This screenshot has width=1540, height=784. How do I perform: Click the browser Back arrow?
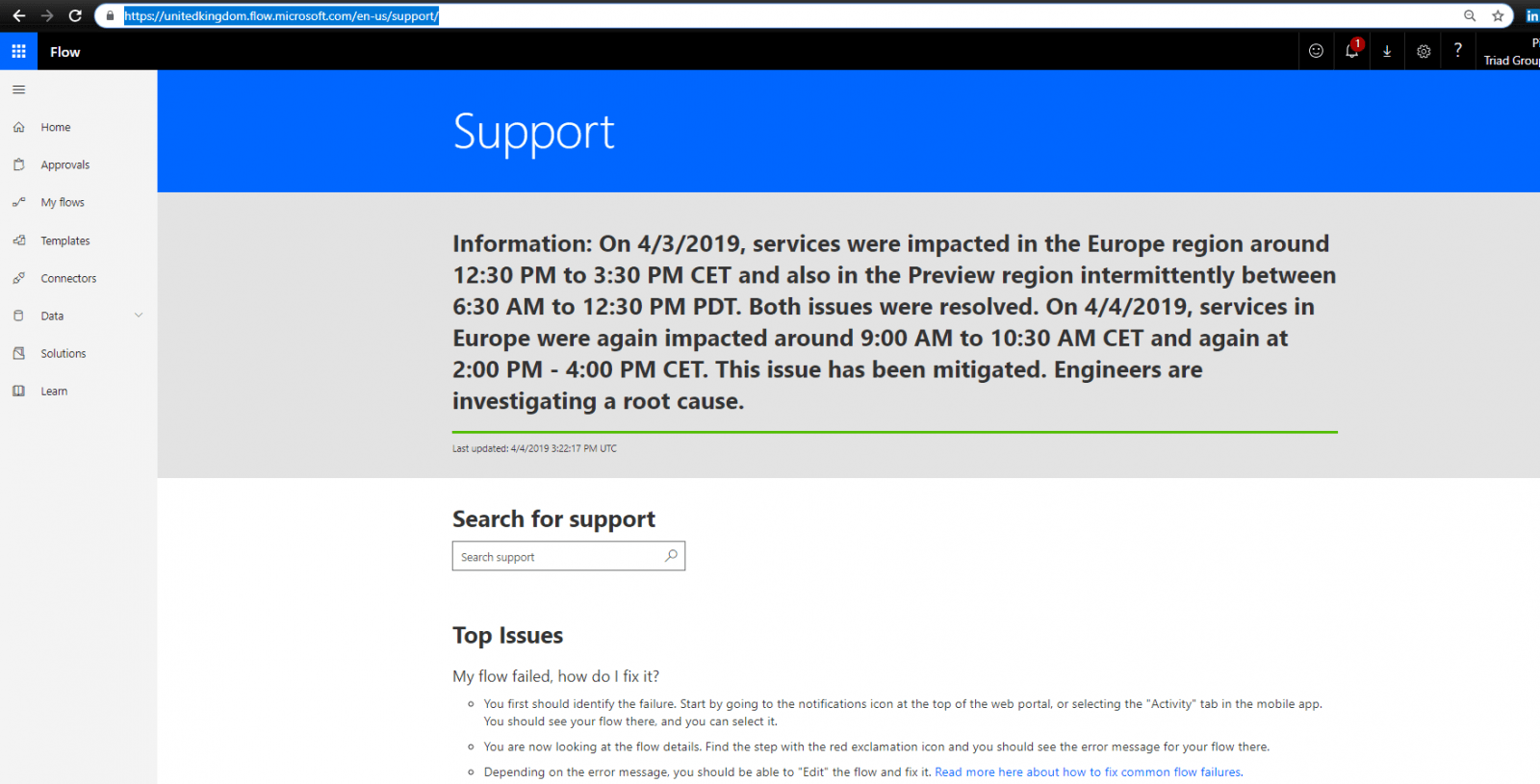[18, 15]
